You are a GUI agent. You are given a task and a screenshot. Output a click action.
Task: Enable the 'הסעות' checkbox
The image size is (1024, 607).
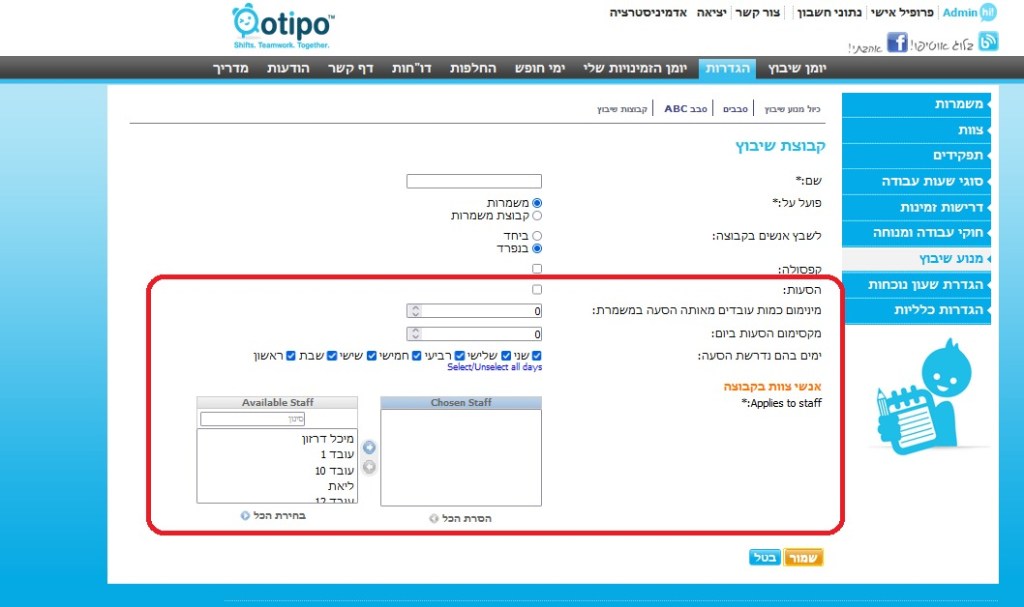point(537,289)
